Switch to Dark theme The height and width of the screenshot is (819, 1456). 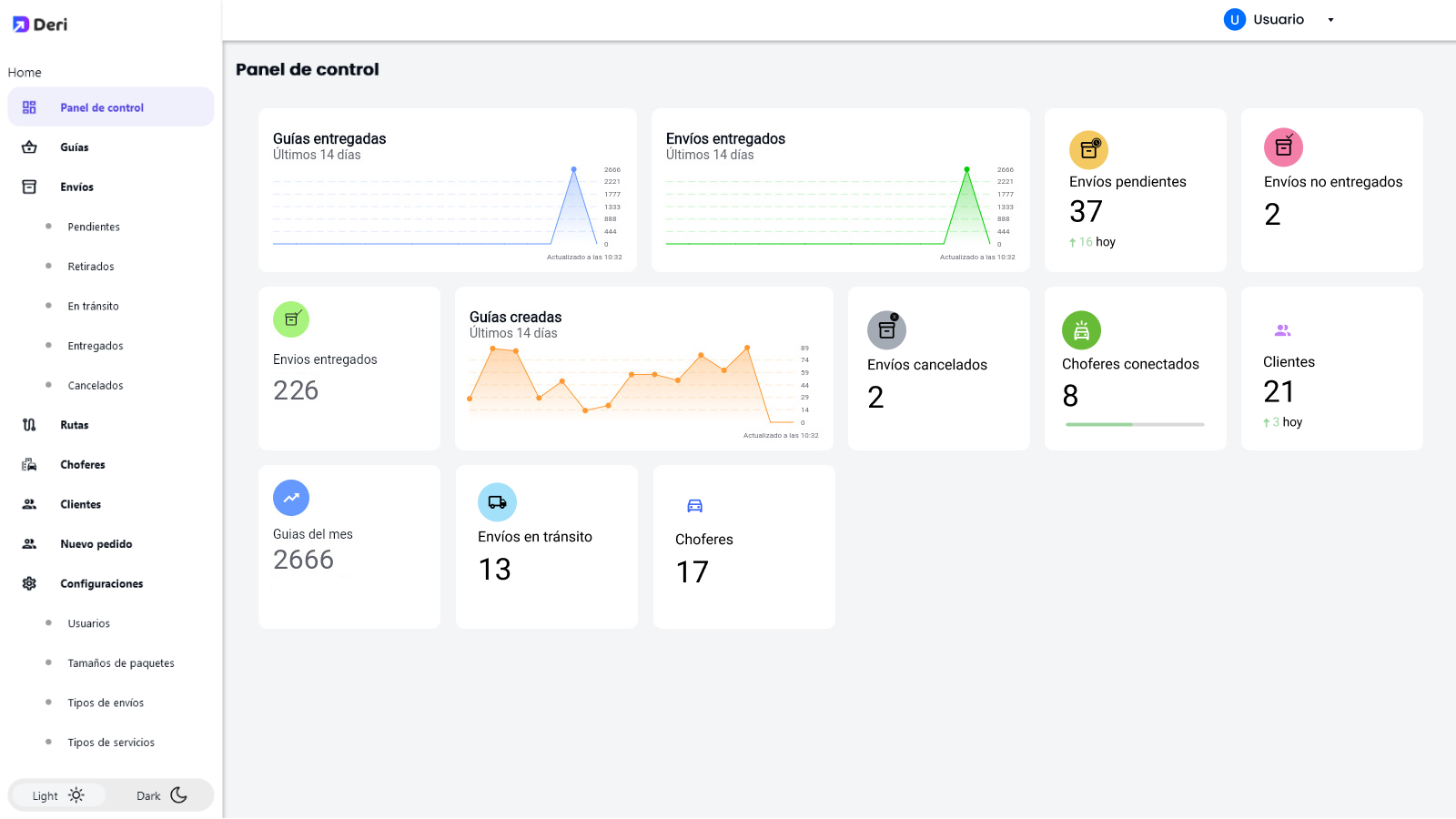coord(160,795)
